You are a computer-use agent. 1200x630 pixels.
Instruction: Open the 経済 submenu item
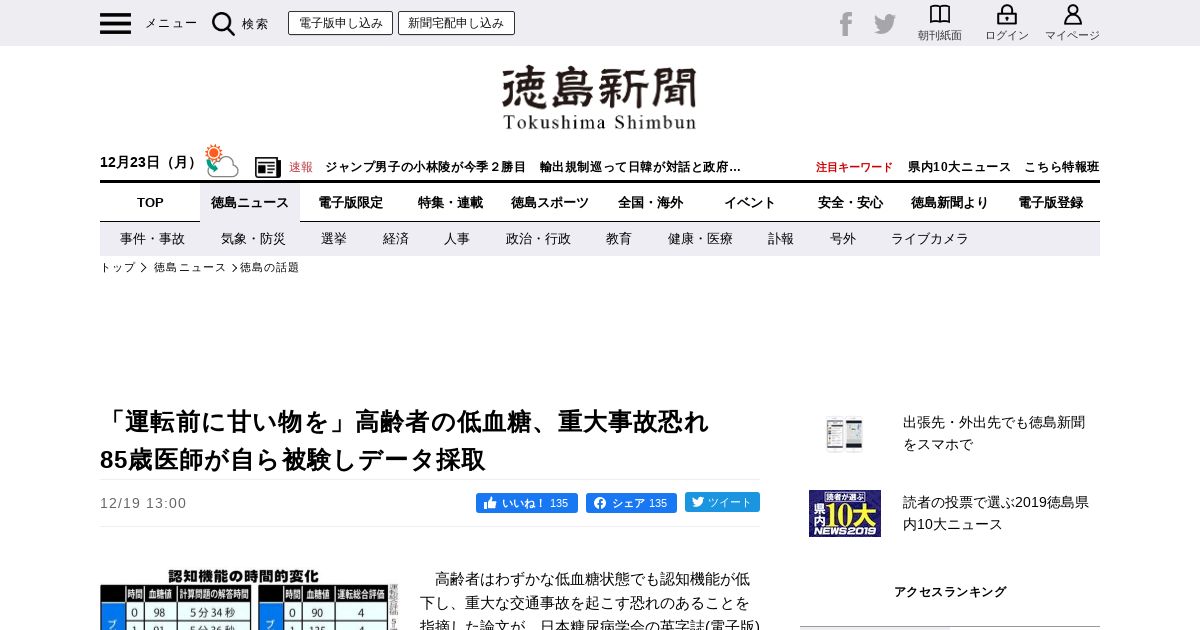tap(396, 239)
